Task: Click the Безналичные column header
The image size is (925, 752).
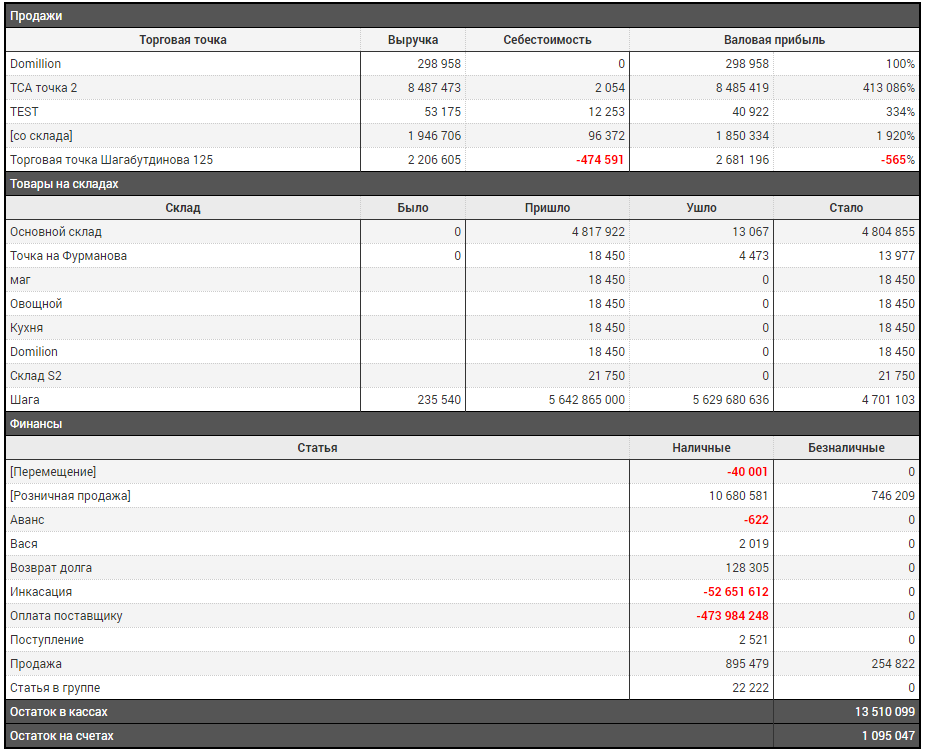Action: pyautogui.click(x=846, y=448)
